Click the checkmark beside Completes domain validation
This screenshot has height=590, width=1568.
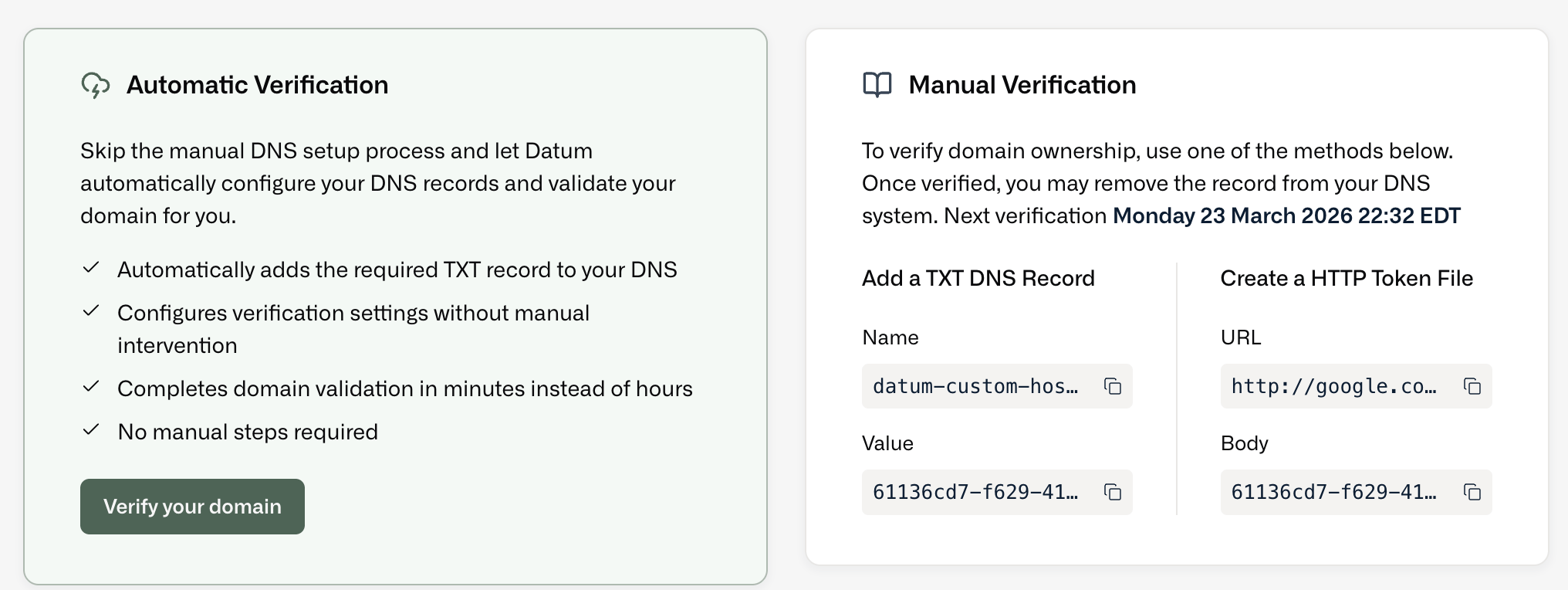91,386
